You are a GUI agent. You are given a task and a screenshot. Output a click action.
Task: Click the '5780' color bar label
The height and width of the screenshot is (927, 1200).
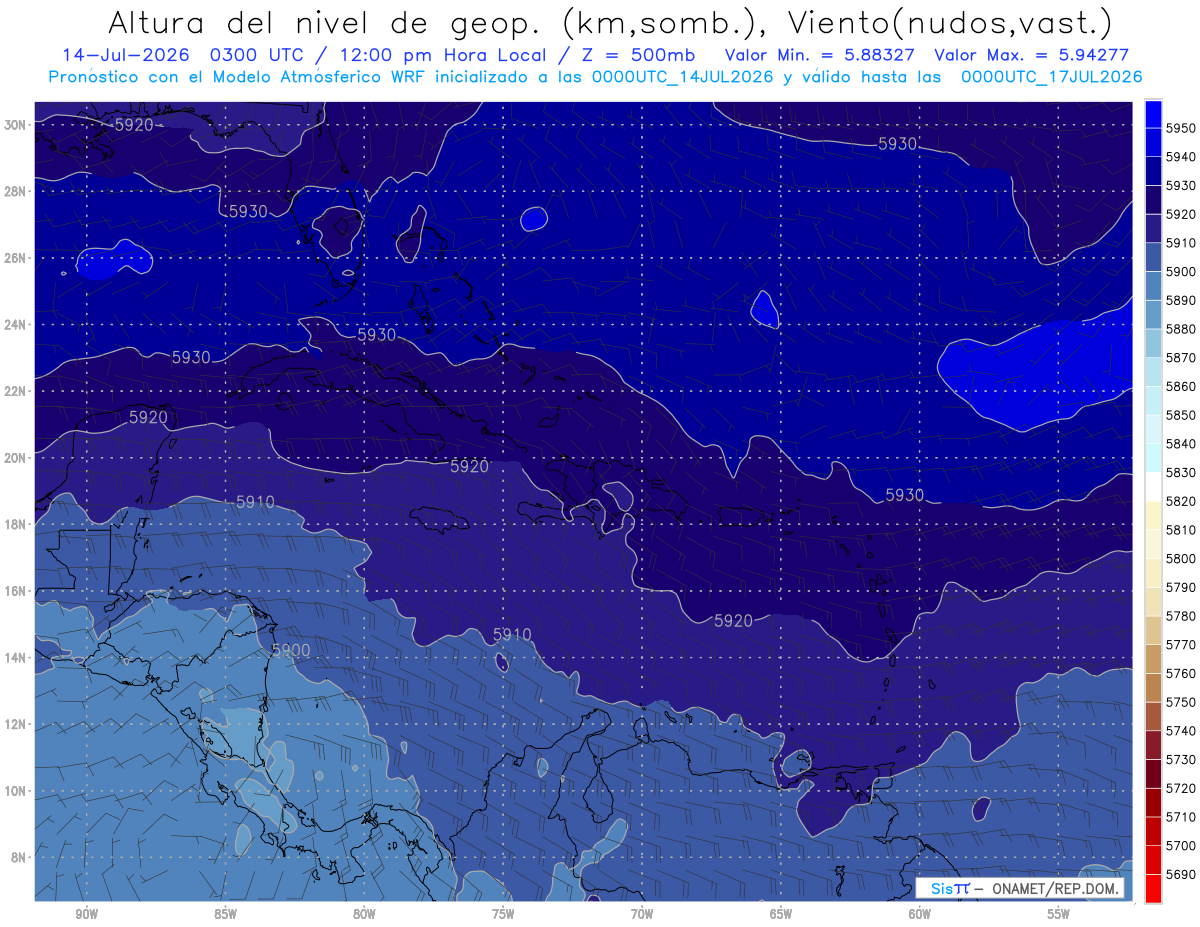point(1180,616)
